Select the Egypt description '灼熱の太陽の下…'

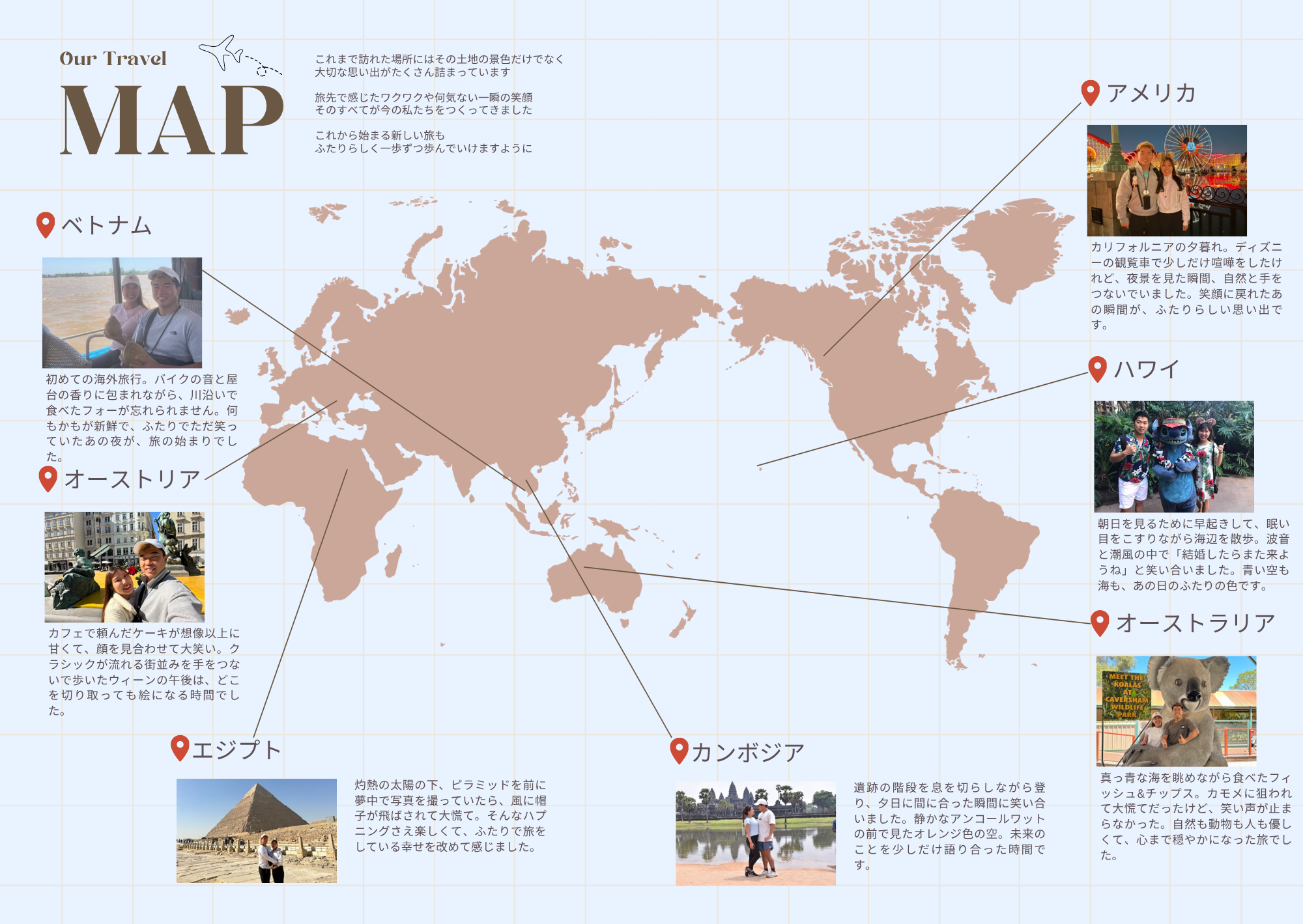[x=451, y=816]
